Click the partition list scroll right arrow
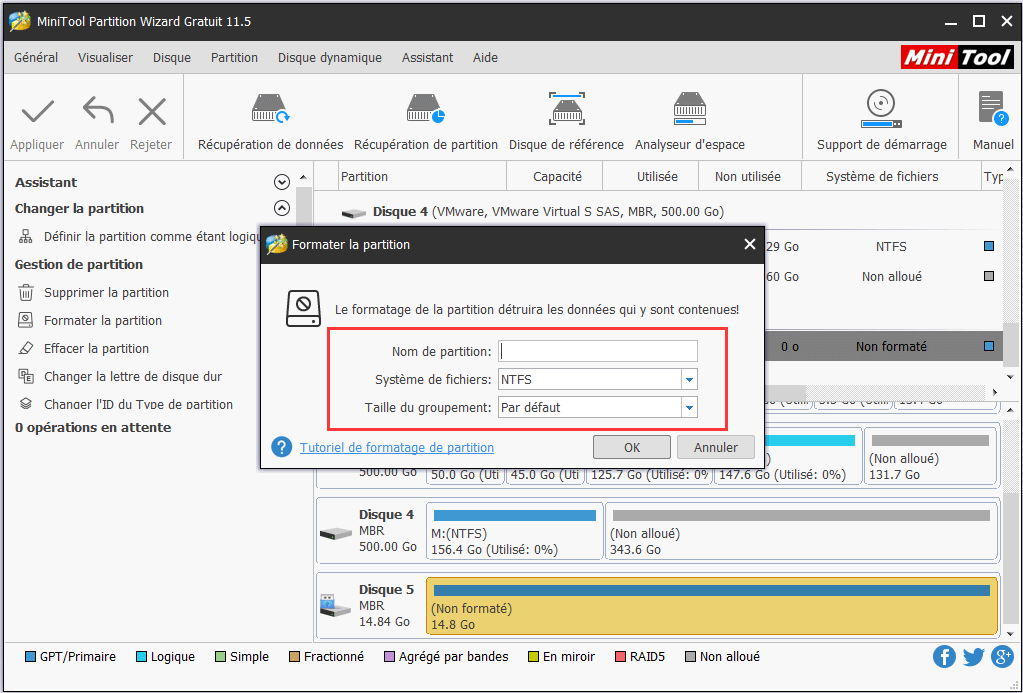Viewport: 1023px width, 693px height. click(x=994, y=392)
